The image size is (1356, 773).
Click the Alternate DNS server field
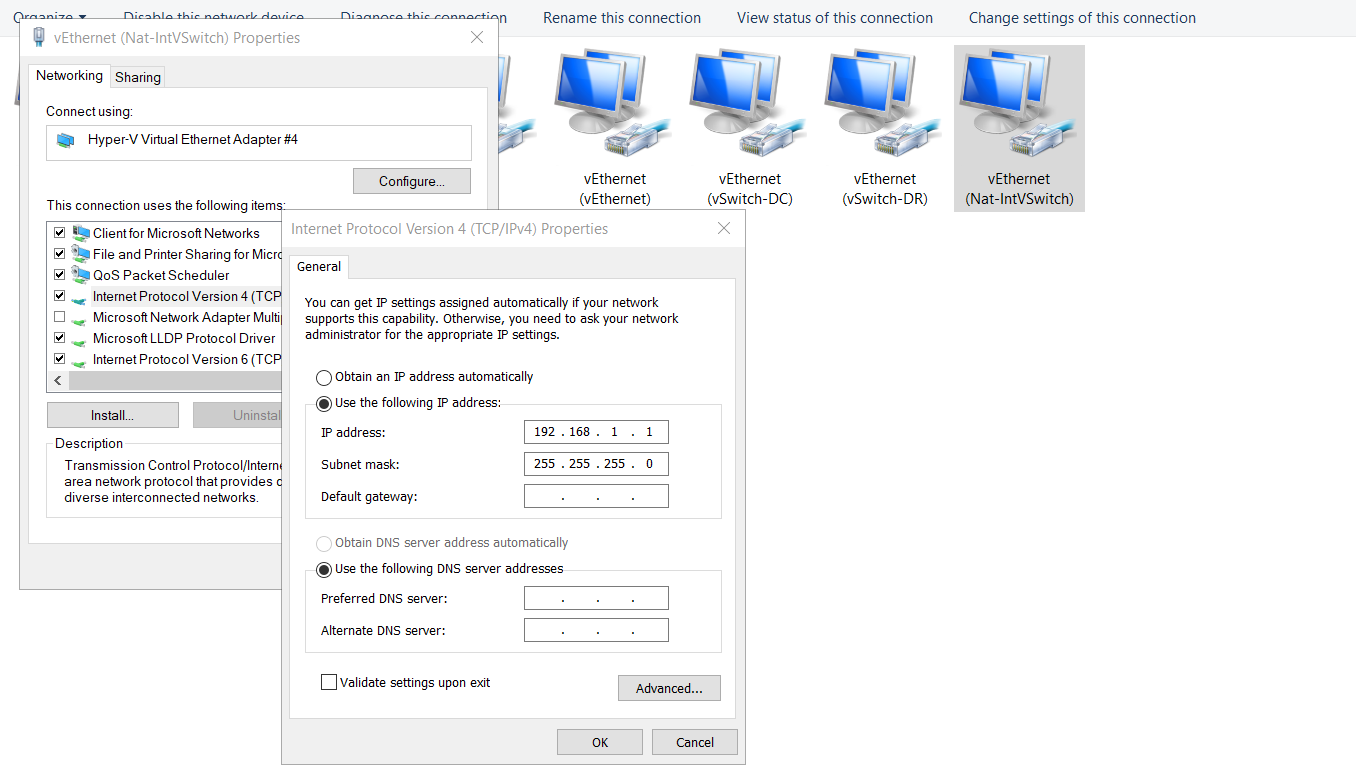point(596,630)
